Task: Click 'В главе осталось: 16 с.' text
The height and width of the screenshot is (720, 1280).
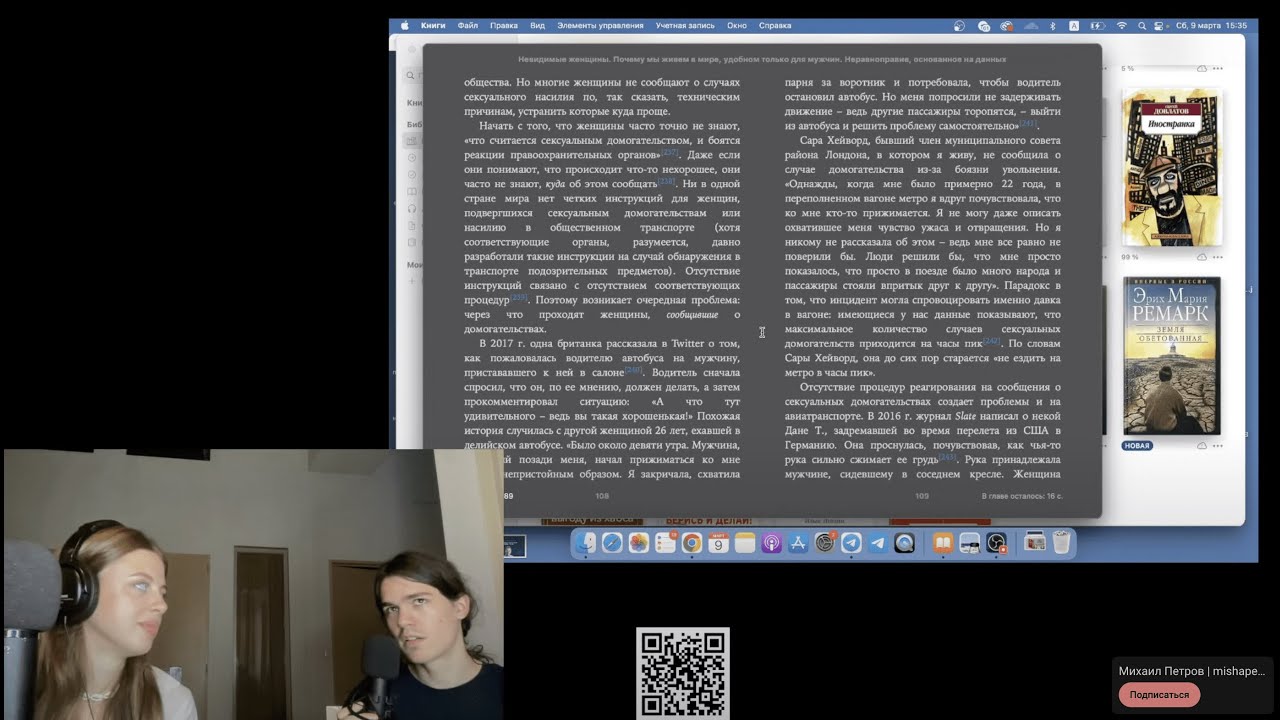Action: tap(1022, 496)
